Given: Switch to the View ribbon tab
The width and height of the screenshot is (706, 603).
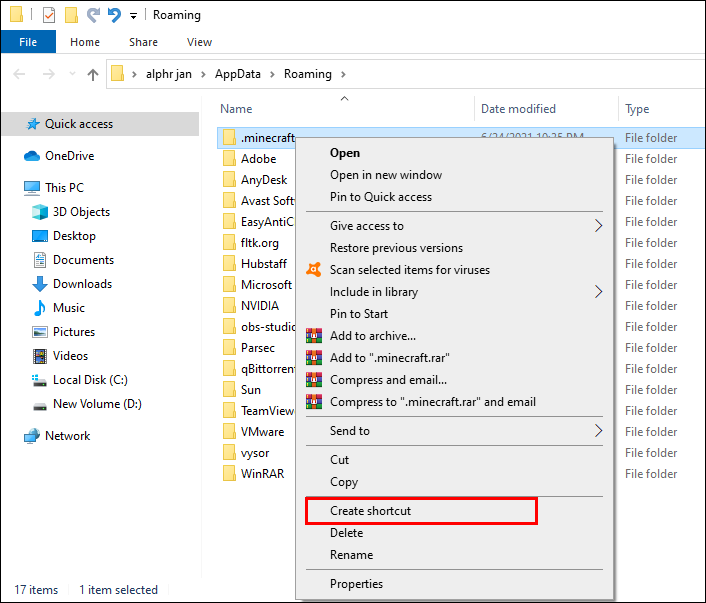Looking at the screenshot, I should [x=199, y=42].
